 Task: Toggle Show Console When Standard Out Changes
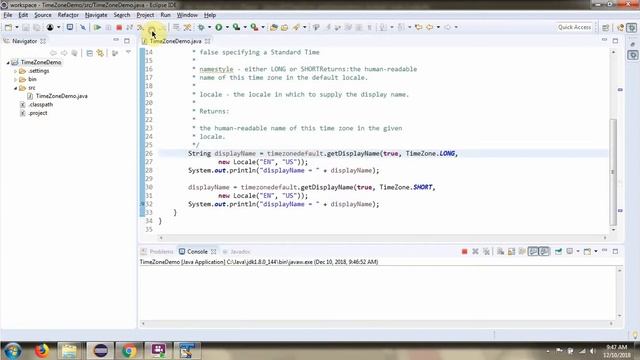[533, 251]
